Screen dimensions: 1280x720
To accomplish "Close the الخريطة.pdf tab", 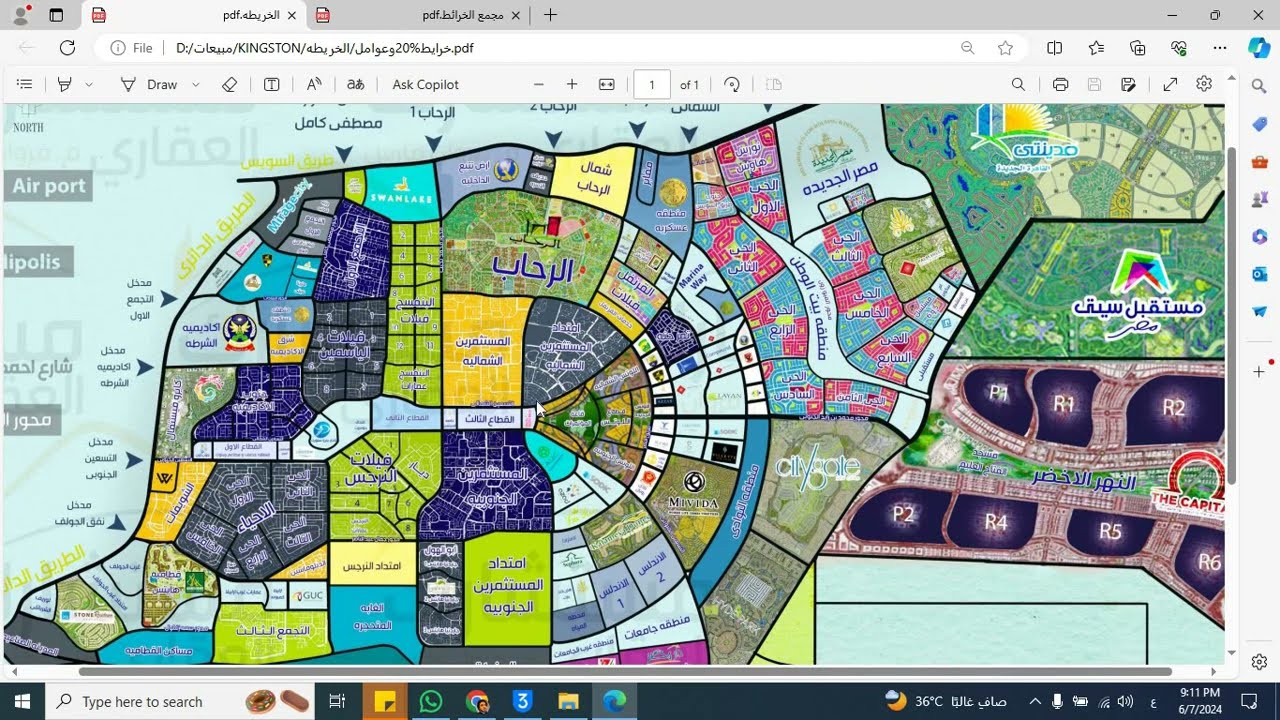I will coord(291,15).
